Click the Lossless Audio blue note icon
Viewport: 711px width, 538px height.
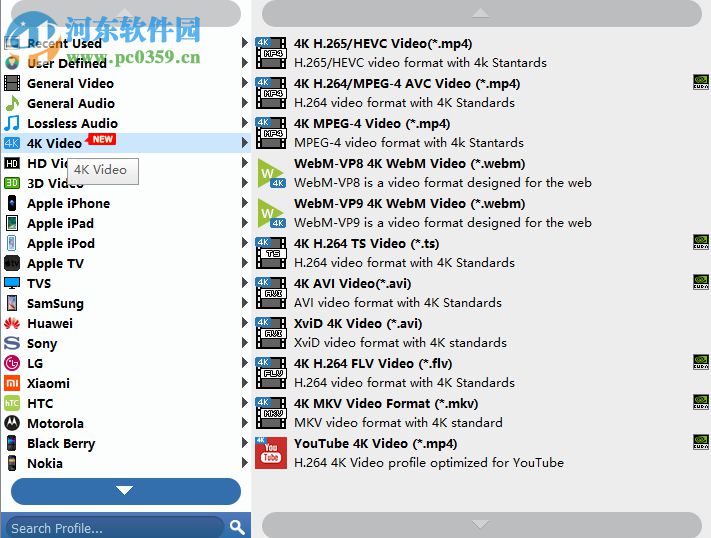tap(12, 123)
